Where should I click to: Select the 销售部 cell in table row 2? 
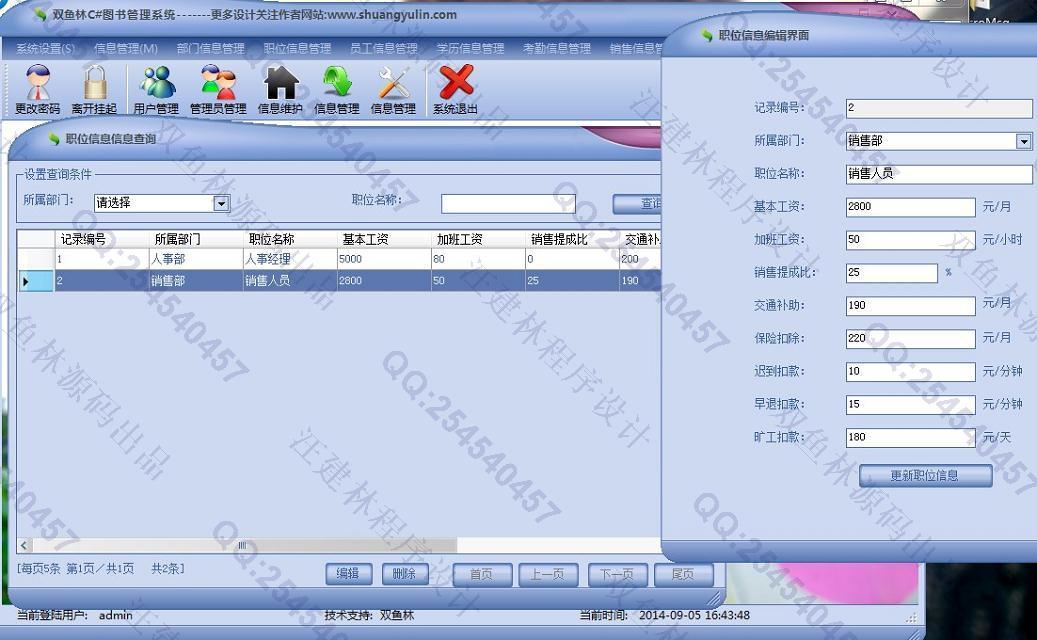tap(196, 280)
